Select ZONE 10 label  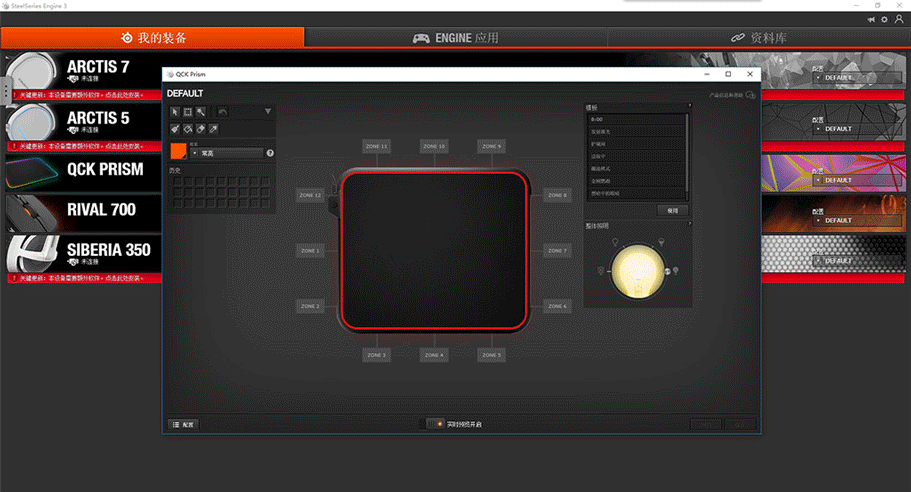(434, 146)
